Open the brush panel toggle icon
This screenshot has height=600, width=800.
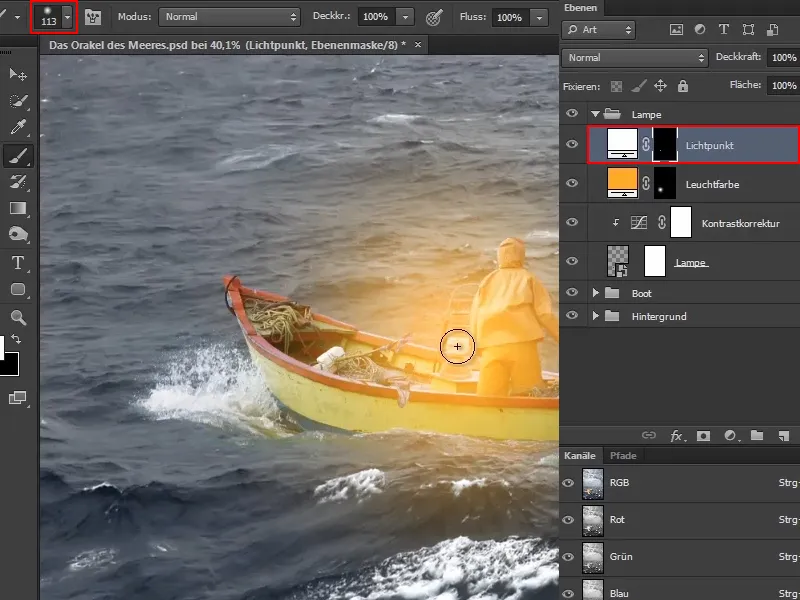pyautogui.click(x=93, y=17)
